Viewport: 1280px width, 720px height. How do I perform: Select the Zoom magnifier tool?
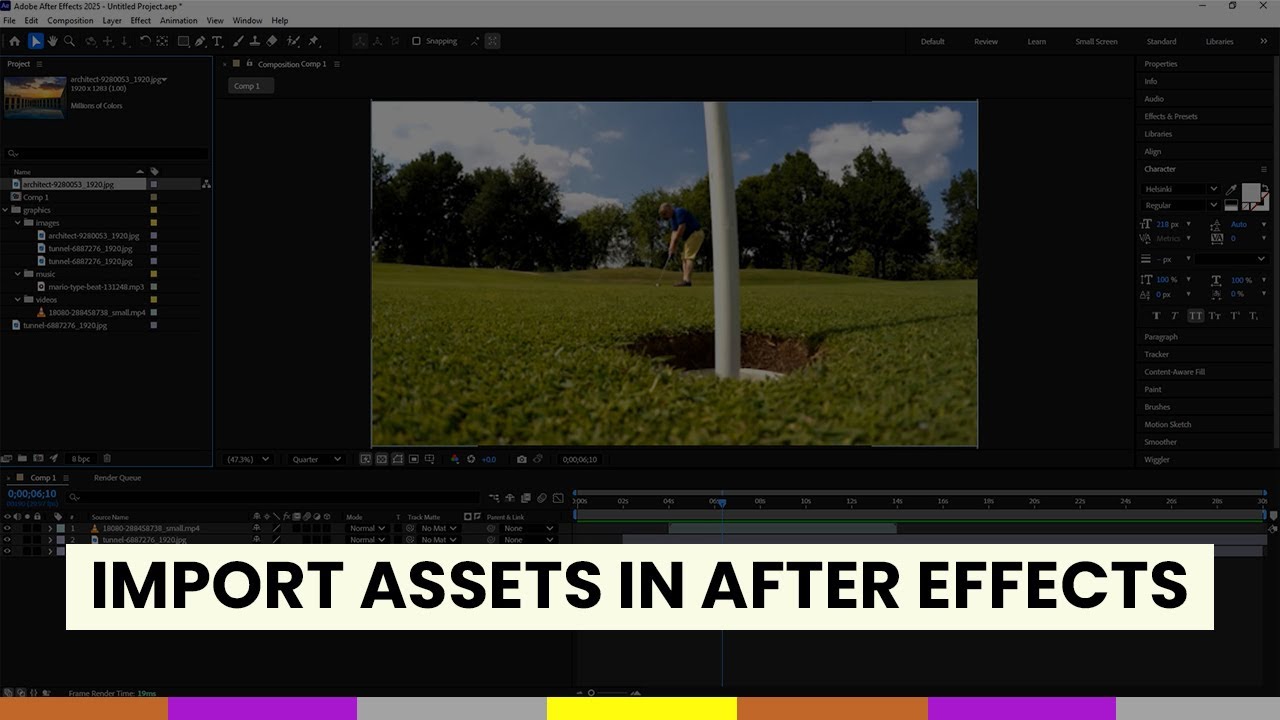coord(69,41)
